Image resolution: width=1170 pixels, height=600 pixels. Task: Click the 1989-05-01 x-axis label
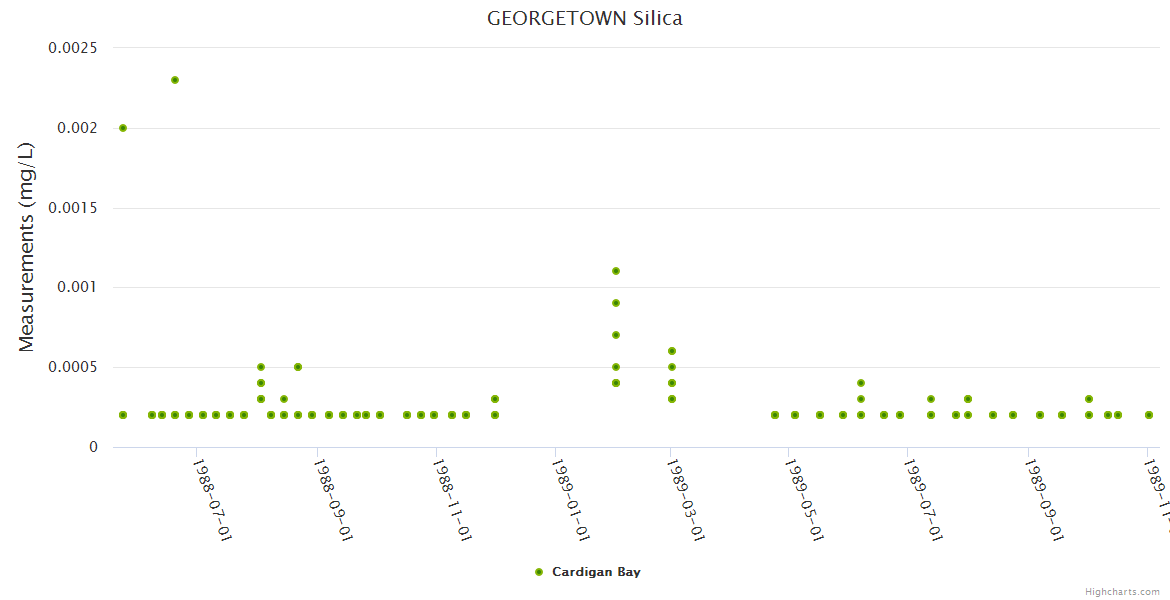click(x=805, y=501)
